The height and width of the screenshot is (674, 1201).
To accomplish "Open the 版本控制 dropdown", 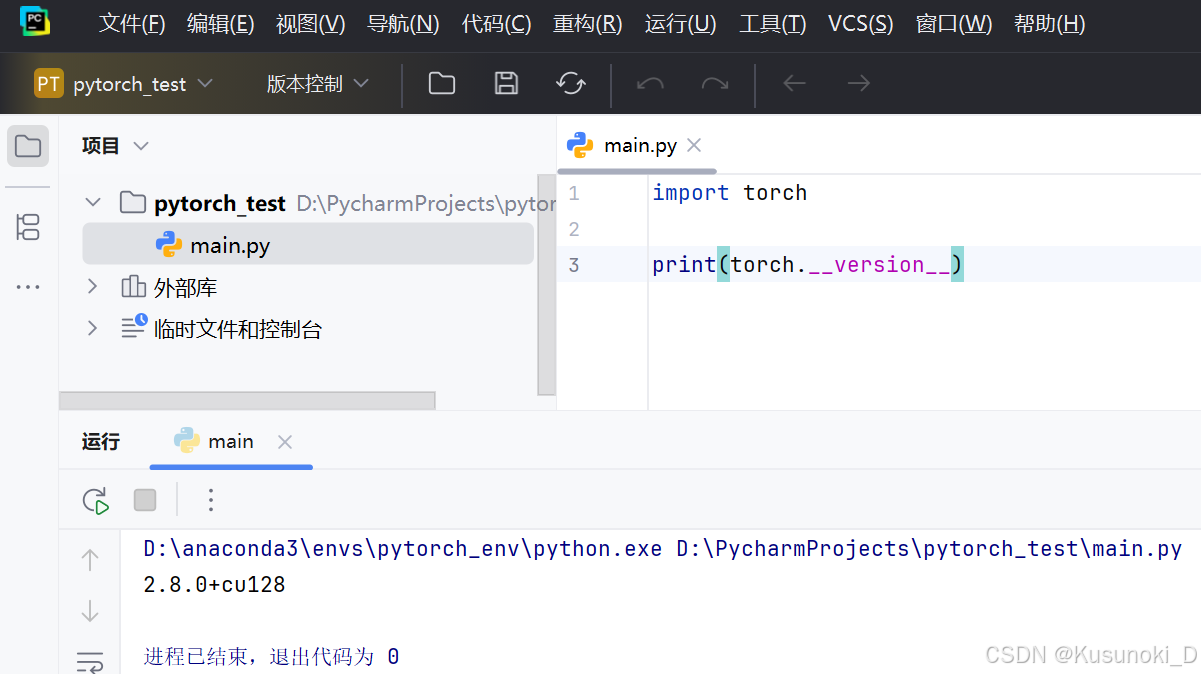I will [x=317, y=84].
